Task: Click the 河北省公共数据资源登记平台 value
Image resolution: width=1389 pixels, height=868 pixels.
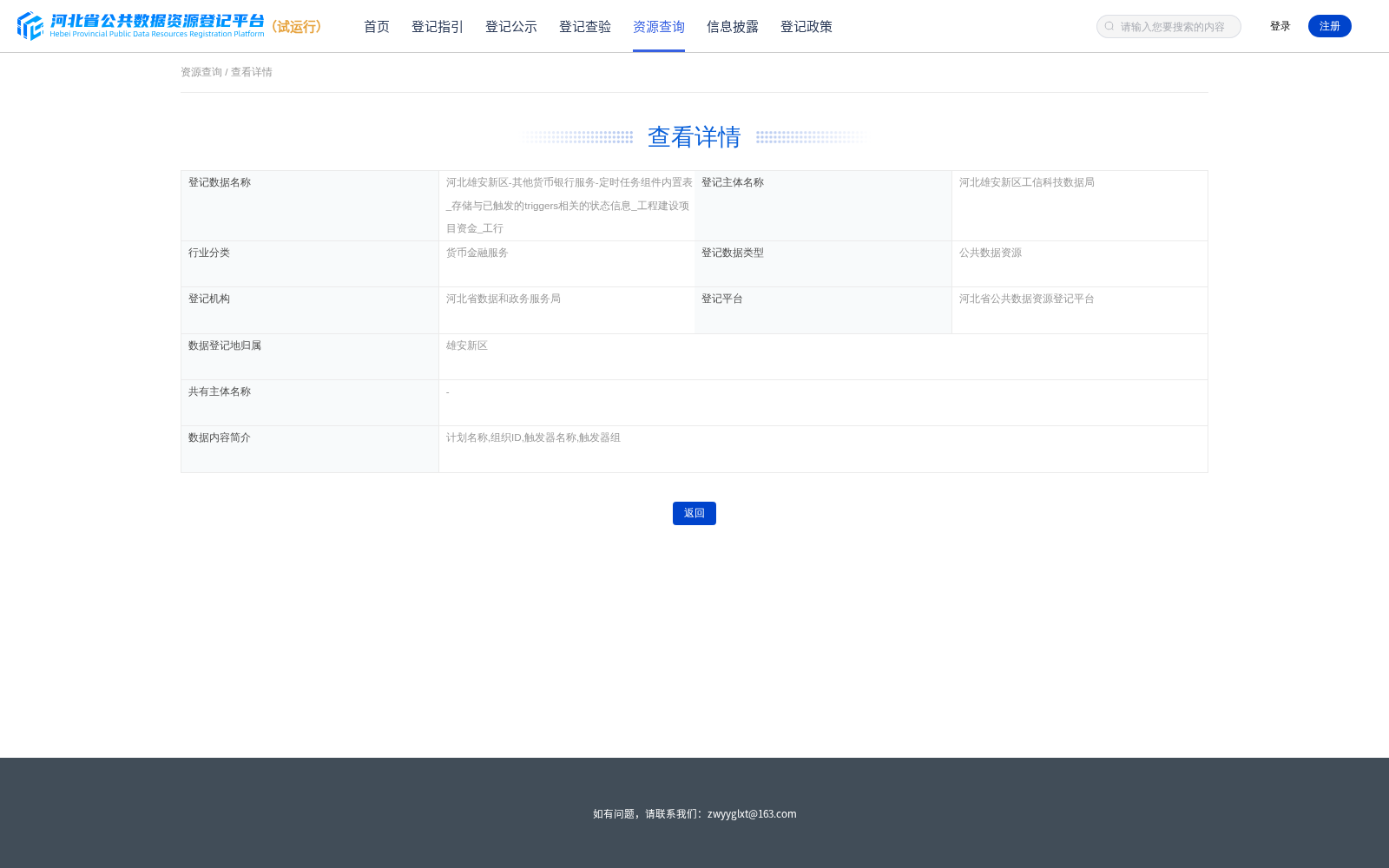Action: pos(1027,299)
